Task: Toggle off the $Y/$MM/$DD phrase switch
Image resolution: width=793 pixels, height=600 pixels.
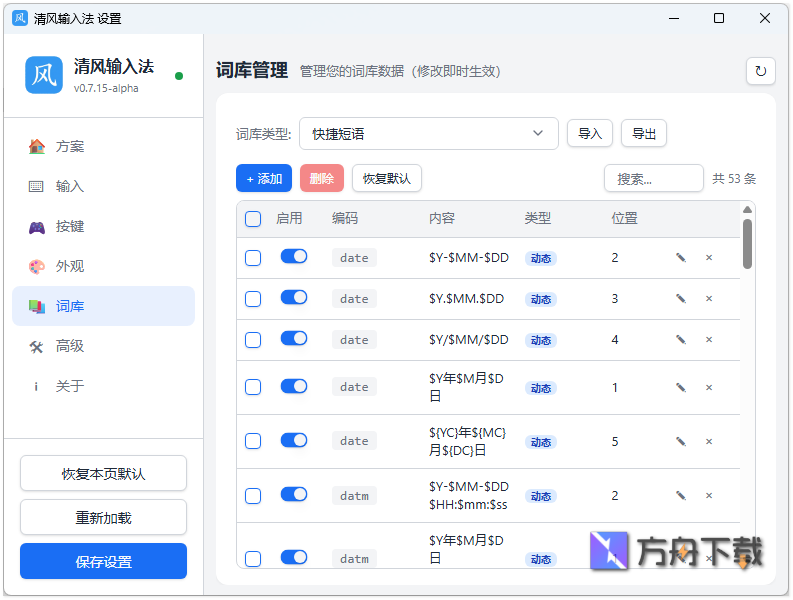Action: 294,338
